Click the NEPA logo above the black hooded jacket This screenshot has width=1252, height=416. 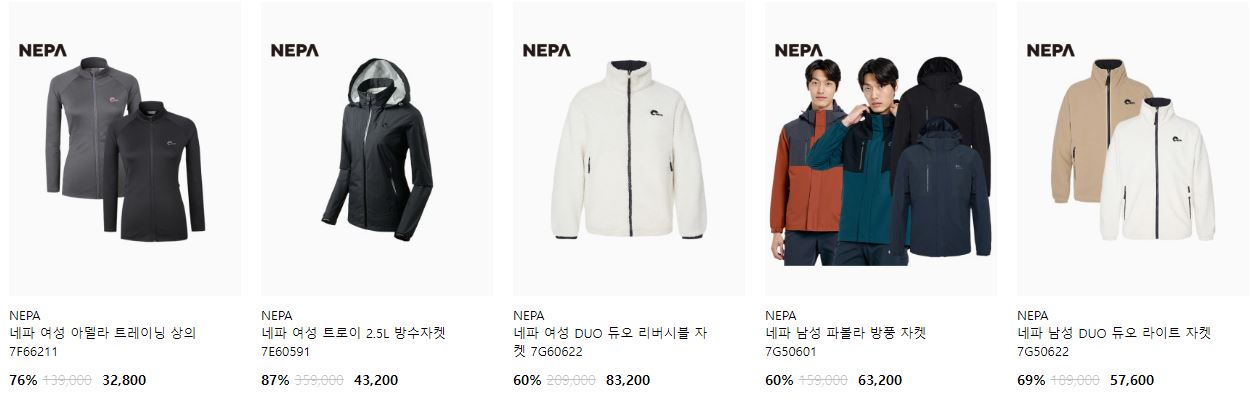point(295,50)
